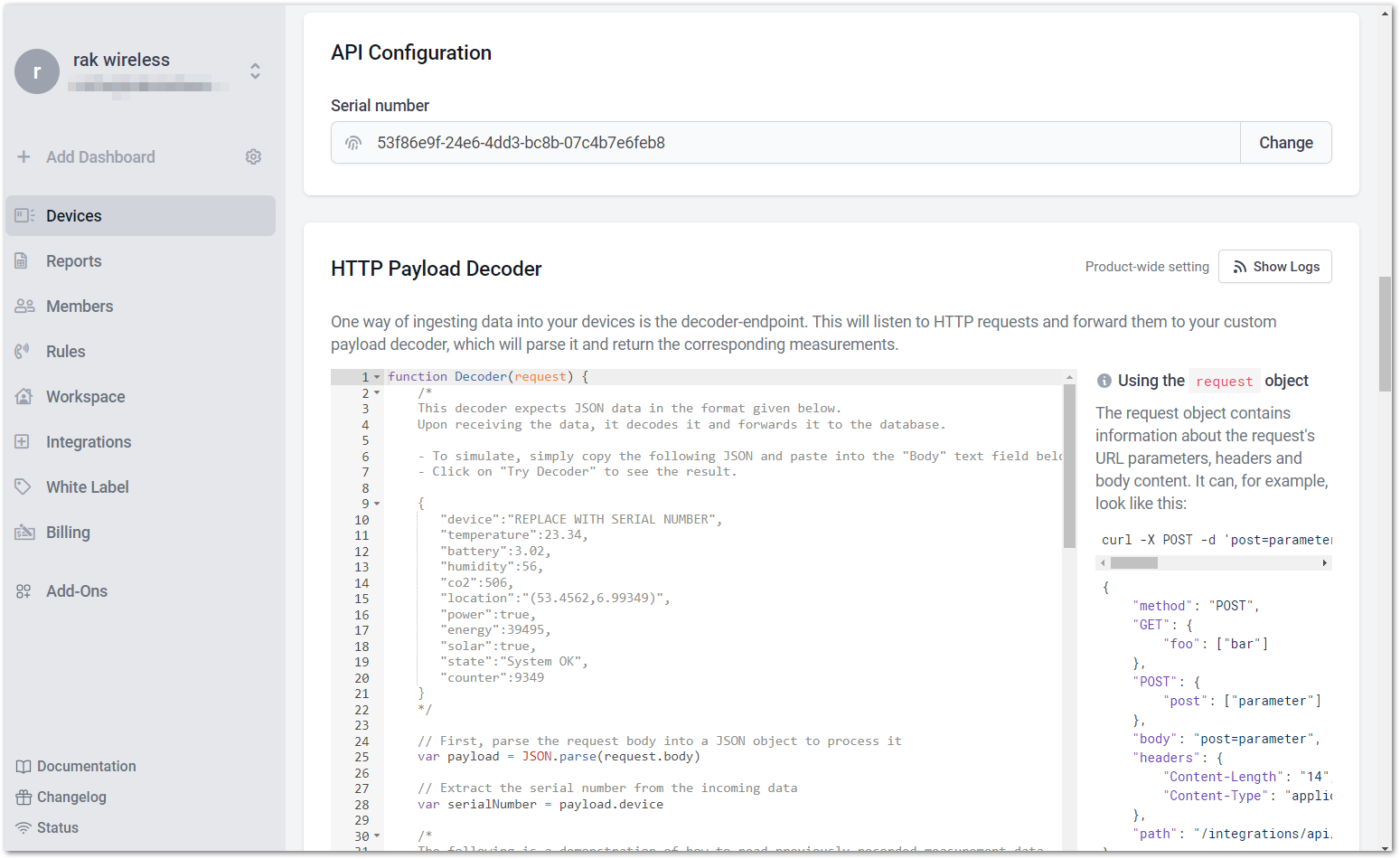This screenshot has width=1400, height=859.
Task: Collapse code fold arrow on line 2
Action: 377,393
